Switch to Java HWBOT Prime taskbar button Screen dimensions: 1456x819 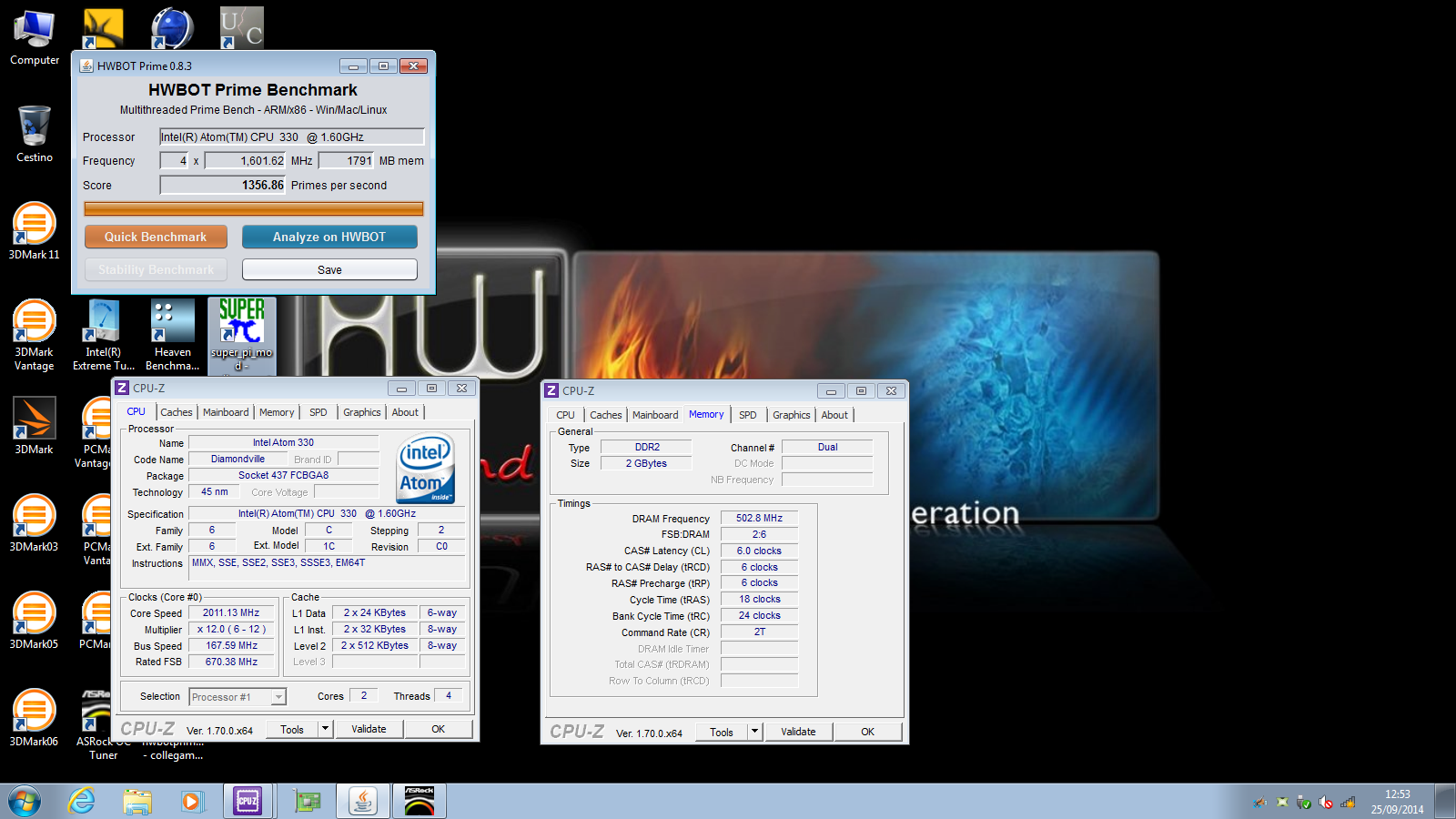click(363, 802)
